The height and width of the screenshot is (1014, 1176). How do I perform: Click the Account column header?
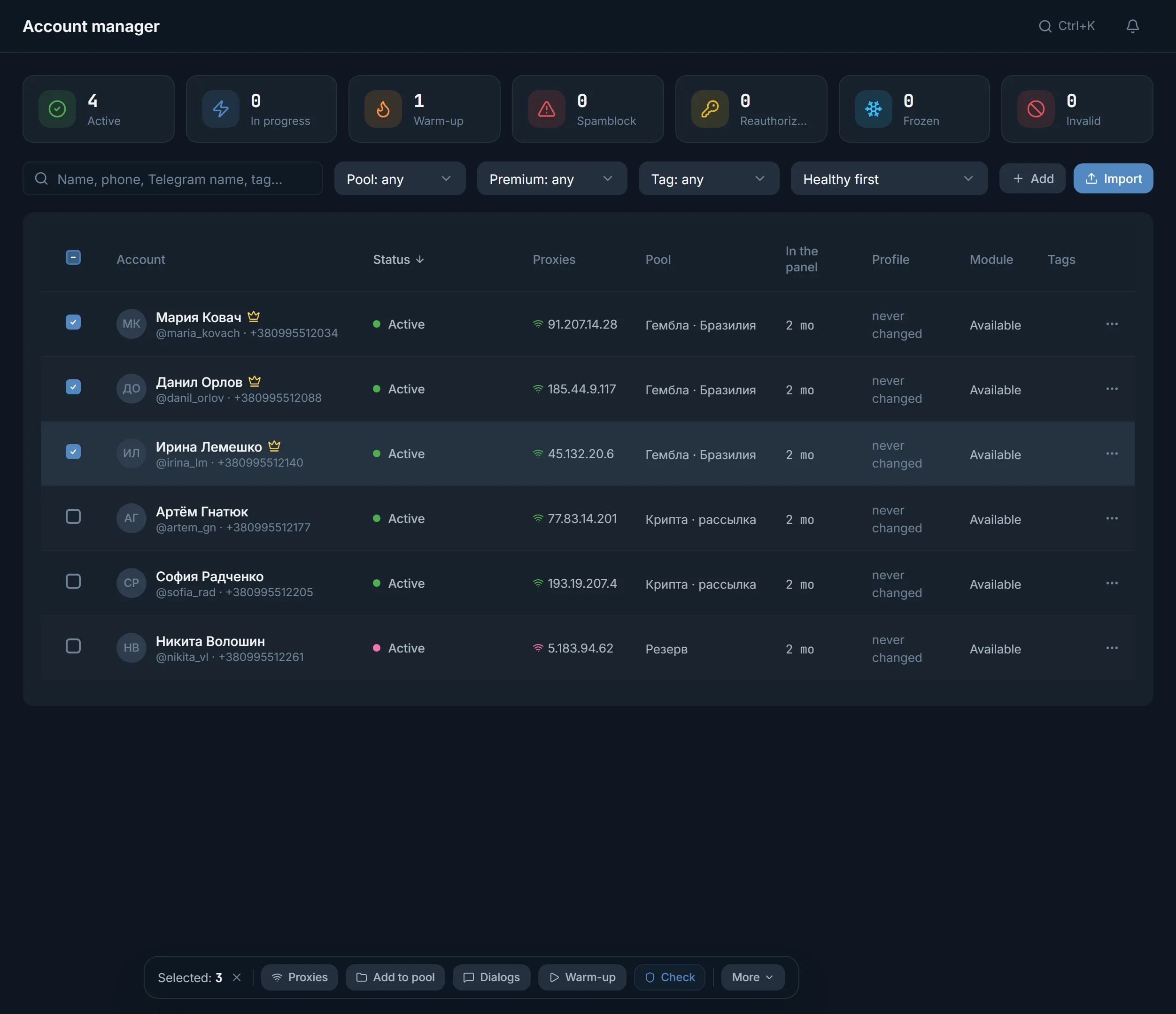141,259
